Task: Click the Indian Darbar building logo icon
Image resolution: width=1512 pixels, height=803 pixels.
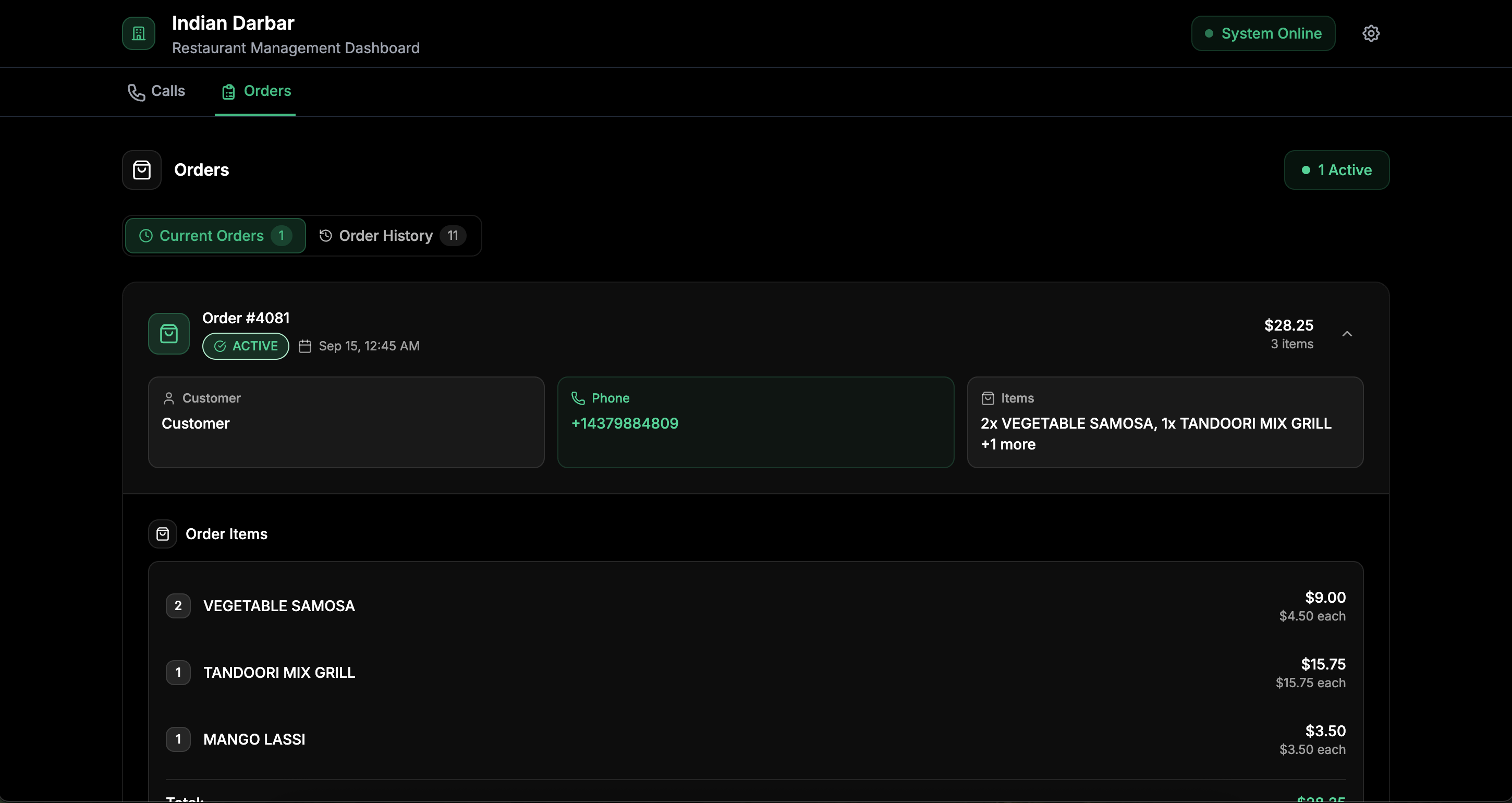Action: (x=139, y=33)
